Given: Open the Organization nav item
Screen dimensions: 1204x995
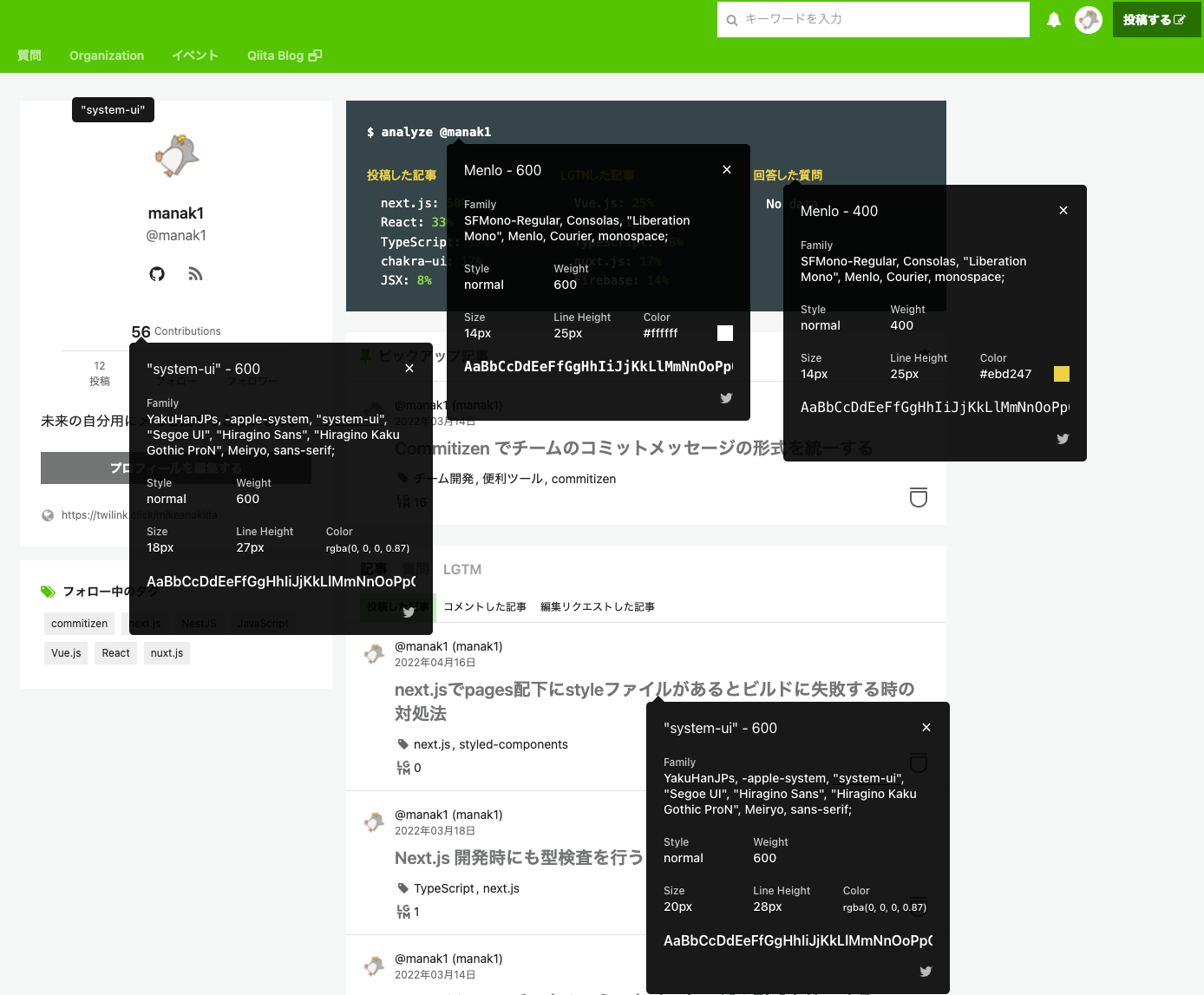Looking at the screenshot, I should coord(107,56).
